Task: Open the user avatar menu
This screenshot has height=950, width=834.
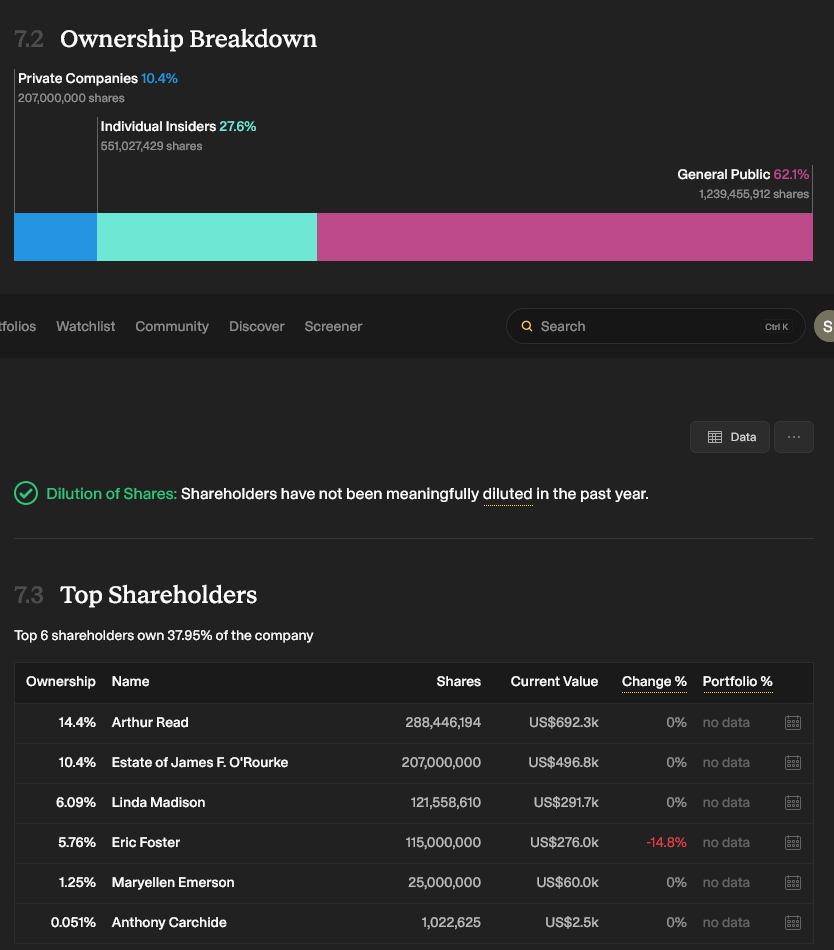Action: [824, 326]
